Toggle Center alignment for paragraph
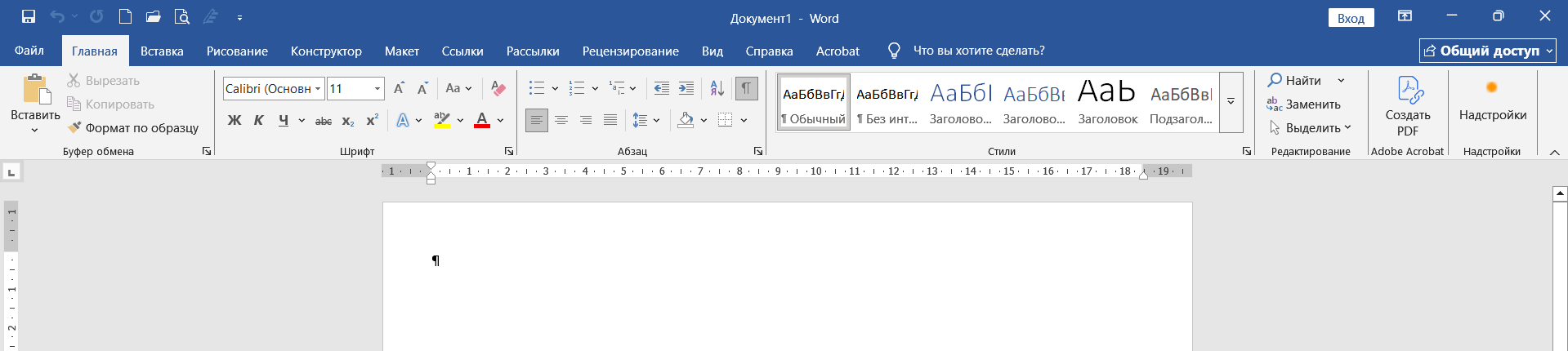The image size is (1568, 351). point(561,120)
